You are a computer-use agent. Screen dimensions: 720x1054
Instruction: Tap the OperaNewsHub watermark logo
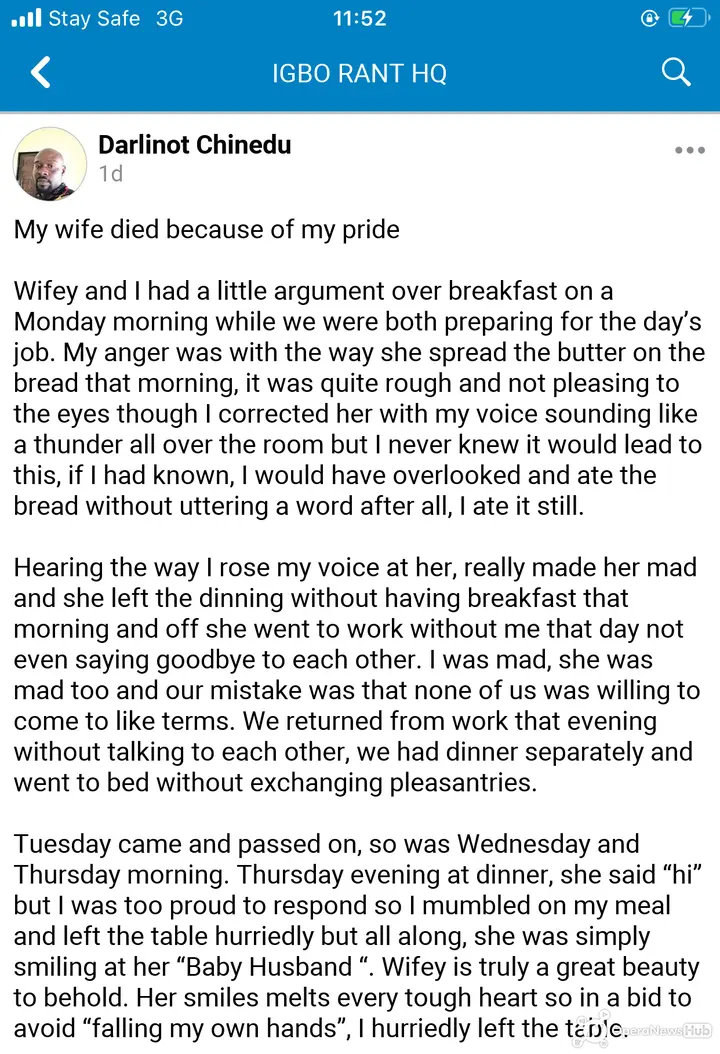[x=663, y=1030]
